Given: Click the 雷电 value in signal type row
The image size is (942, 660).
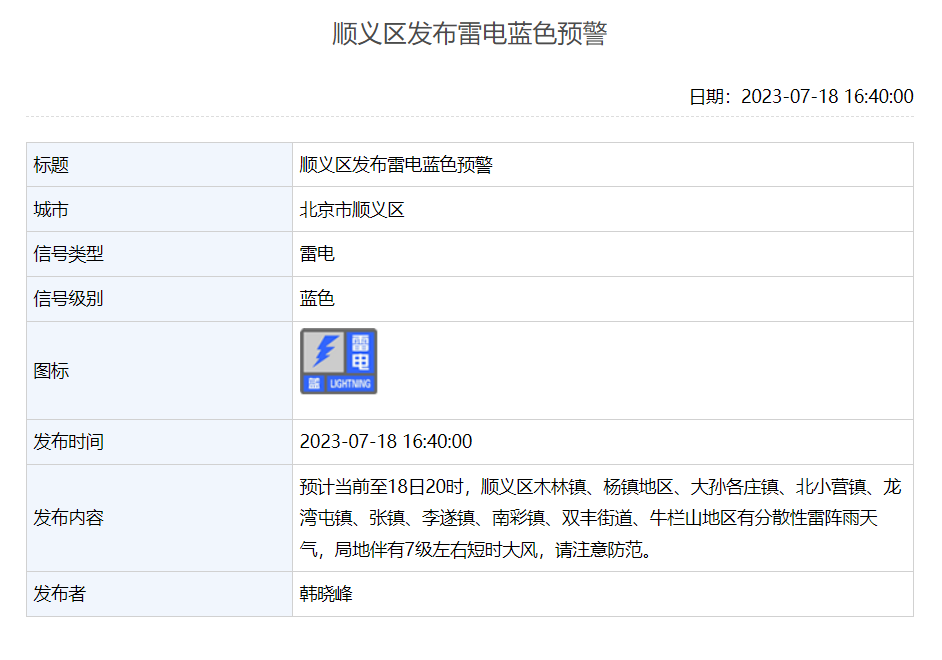Looking at the screenshot, I should [x=317, y=254].
